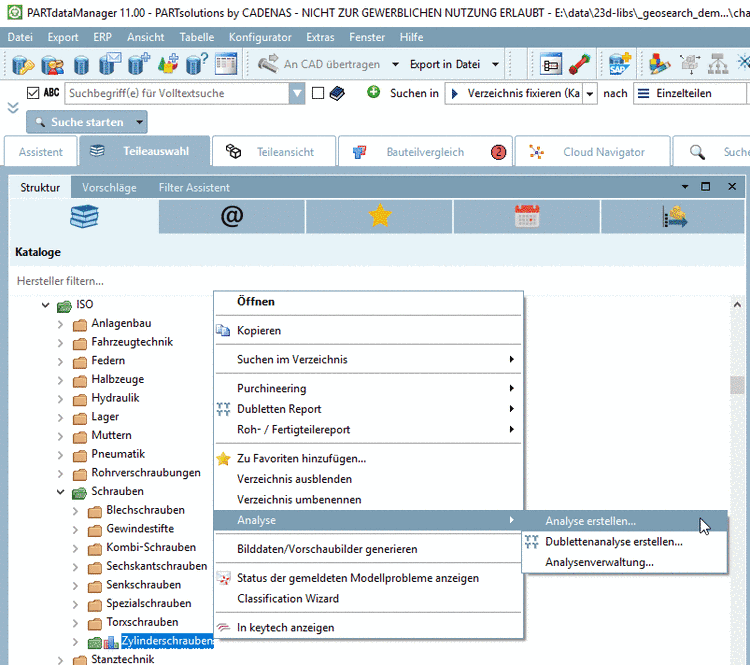Screen dimensions: 750x665
Task: Click the colored blocks icon in toolbar
Action: pos(659,64)
